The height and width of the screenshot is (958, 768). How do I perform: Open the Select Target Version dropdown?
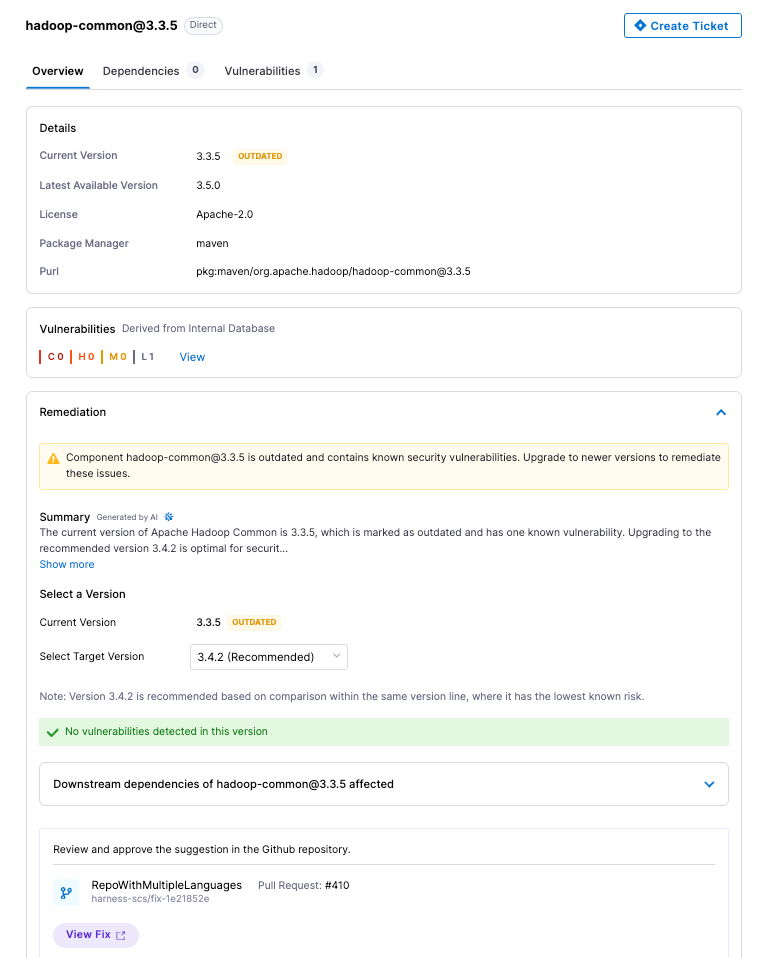[x=269, y=657]
